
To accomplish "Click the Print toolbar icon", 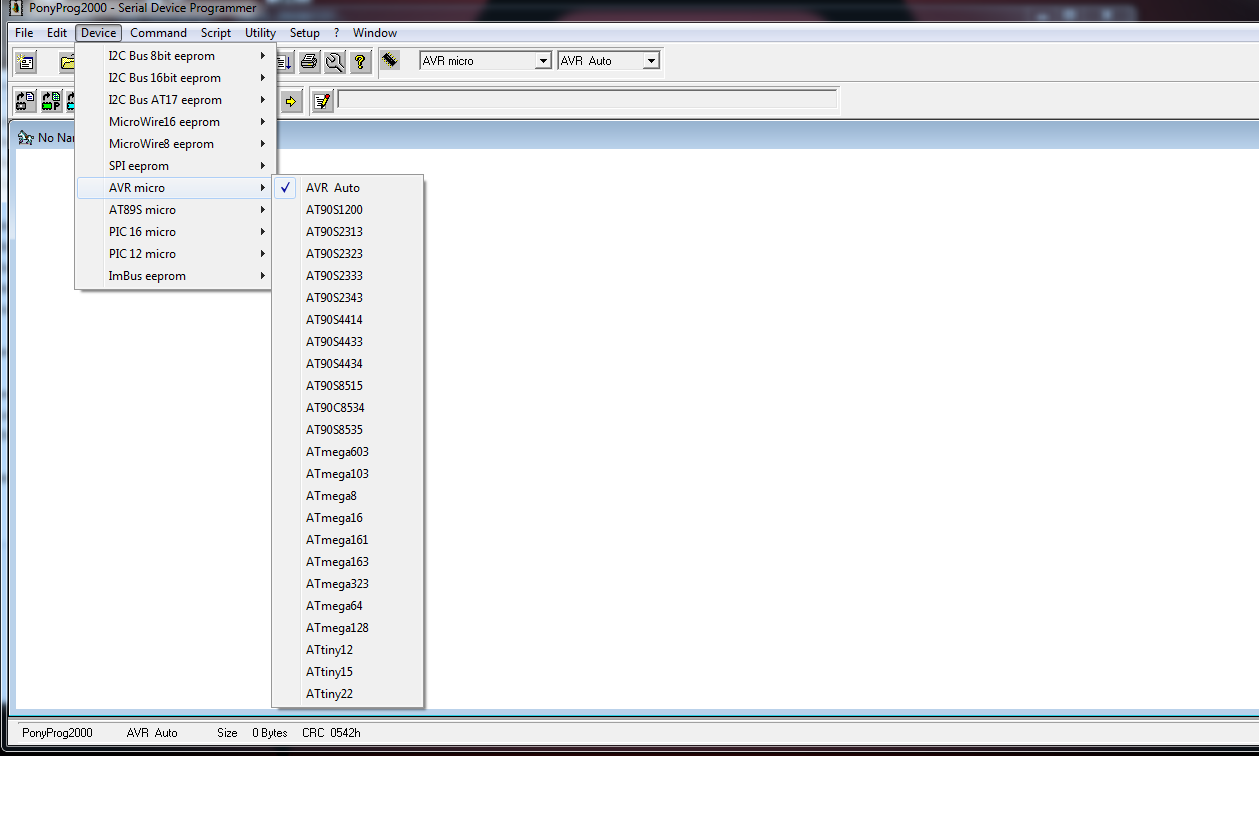I will click(310, 62).
